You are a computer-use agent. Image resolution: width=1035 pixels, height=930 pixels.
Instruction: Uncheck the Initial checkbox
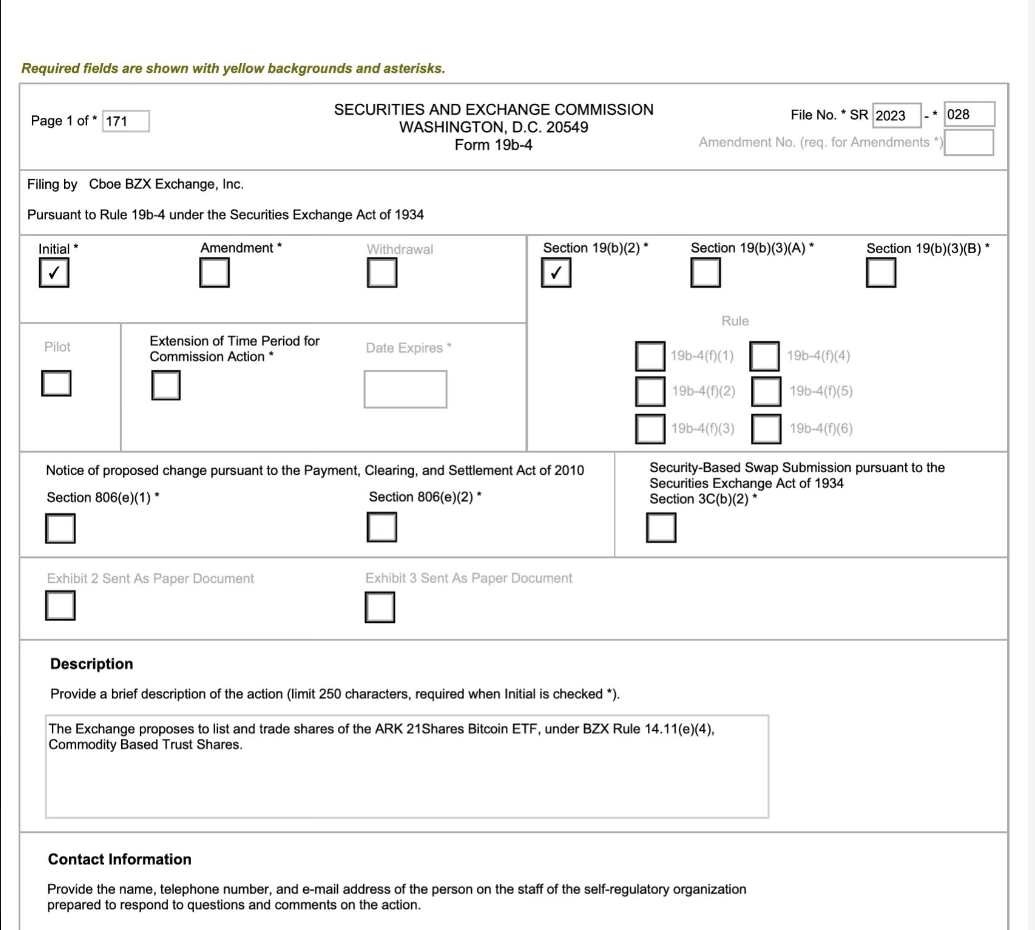[53, 273]
